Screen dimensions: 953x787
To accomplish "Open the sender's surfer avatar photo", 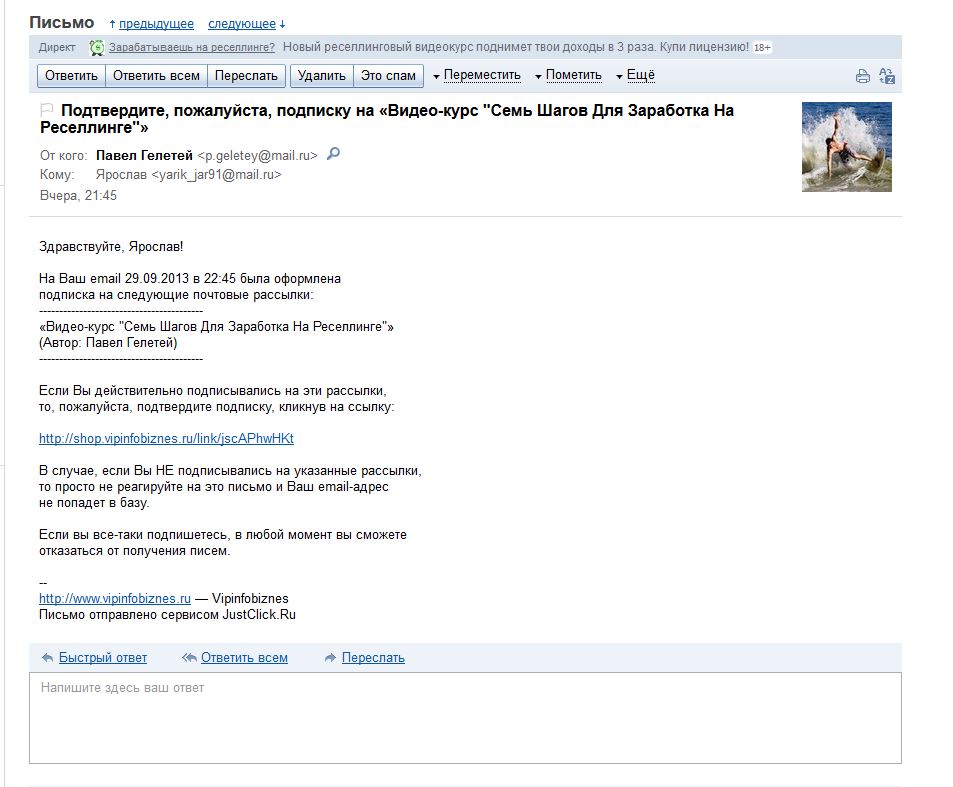I will point(847,146).
